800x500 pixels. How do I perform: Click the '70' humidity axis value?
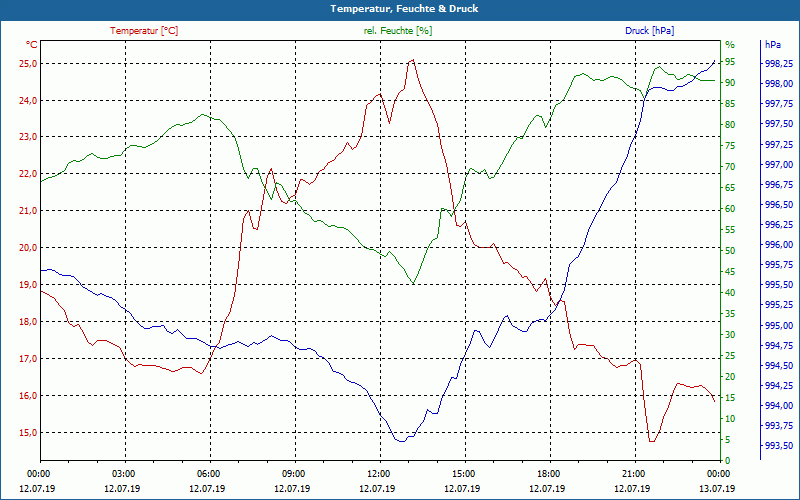click(730, 167)
